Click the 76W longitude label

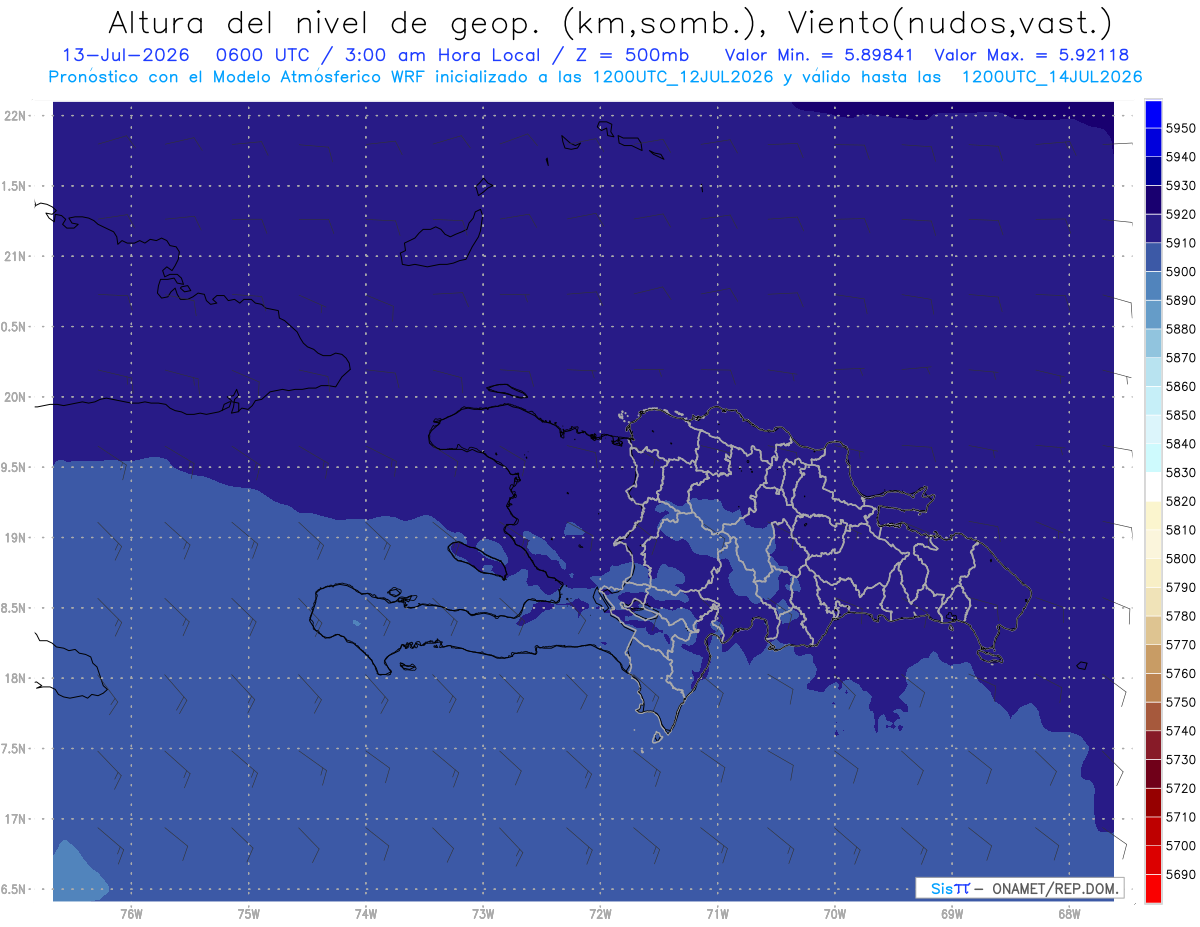[131, 912]
